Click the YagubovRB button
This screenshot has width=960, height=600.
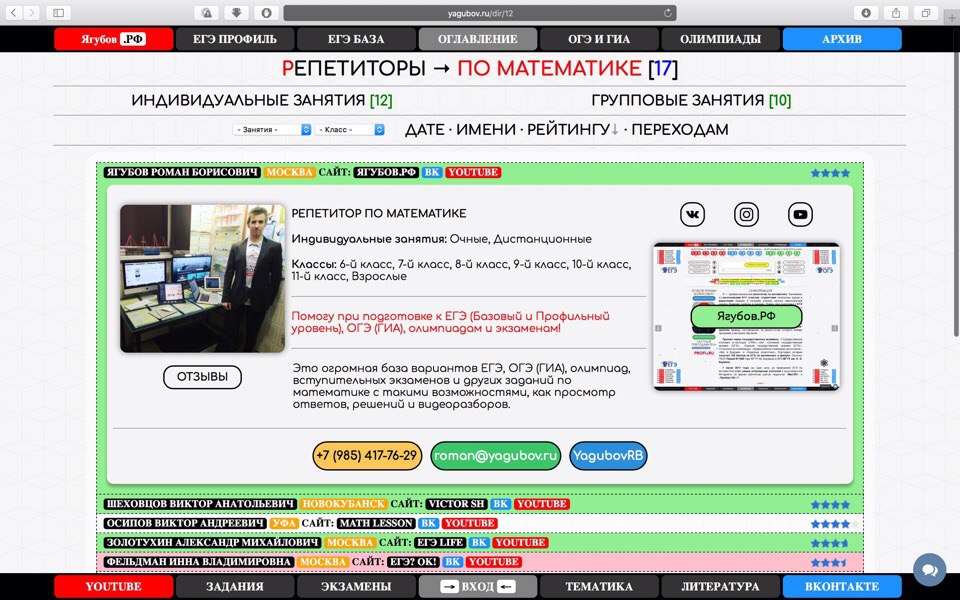(608, 456)
